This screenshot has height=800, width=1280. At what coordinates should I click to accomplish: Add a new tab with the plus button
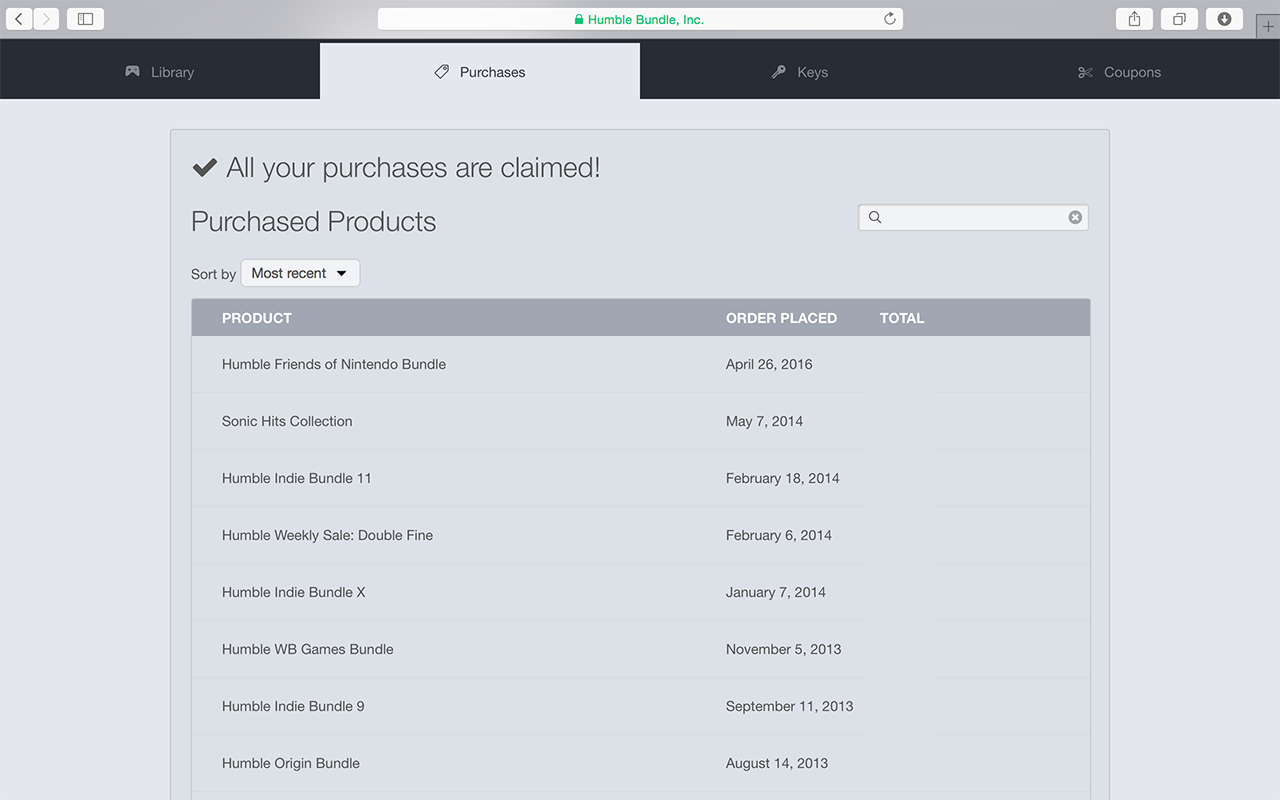pos(1268,27)
